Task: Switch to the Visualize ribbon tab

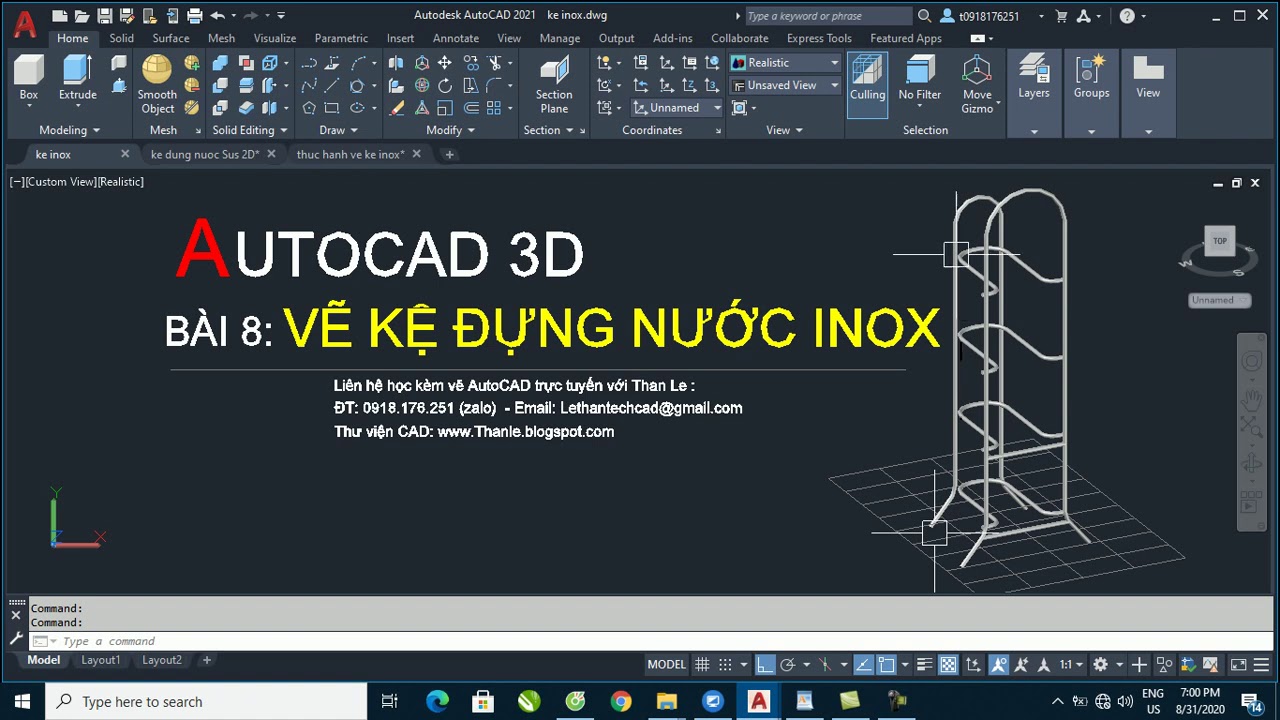Action: tap(274, 38)
